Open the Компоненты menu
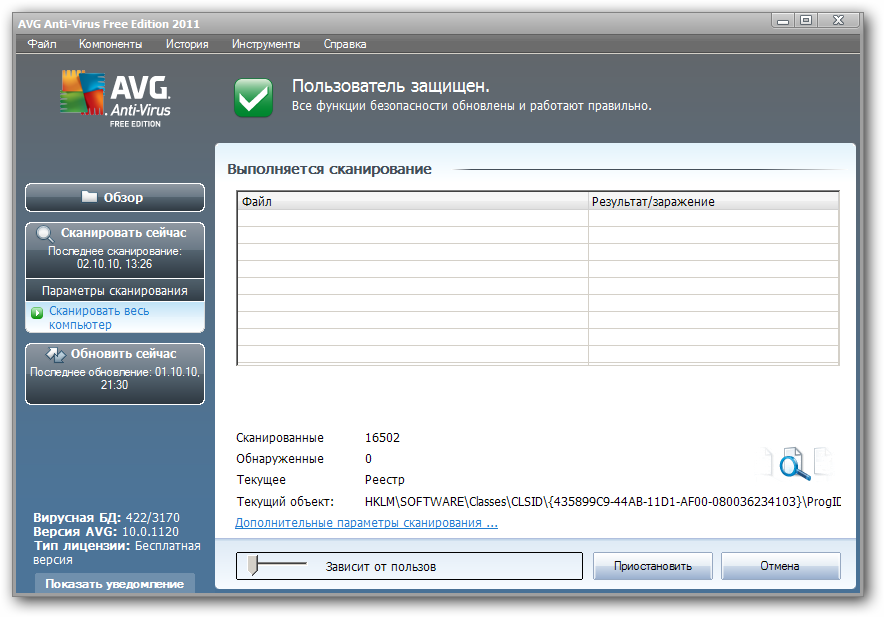Viewport: 884px width, 617px height. 110,44
